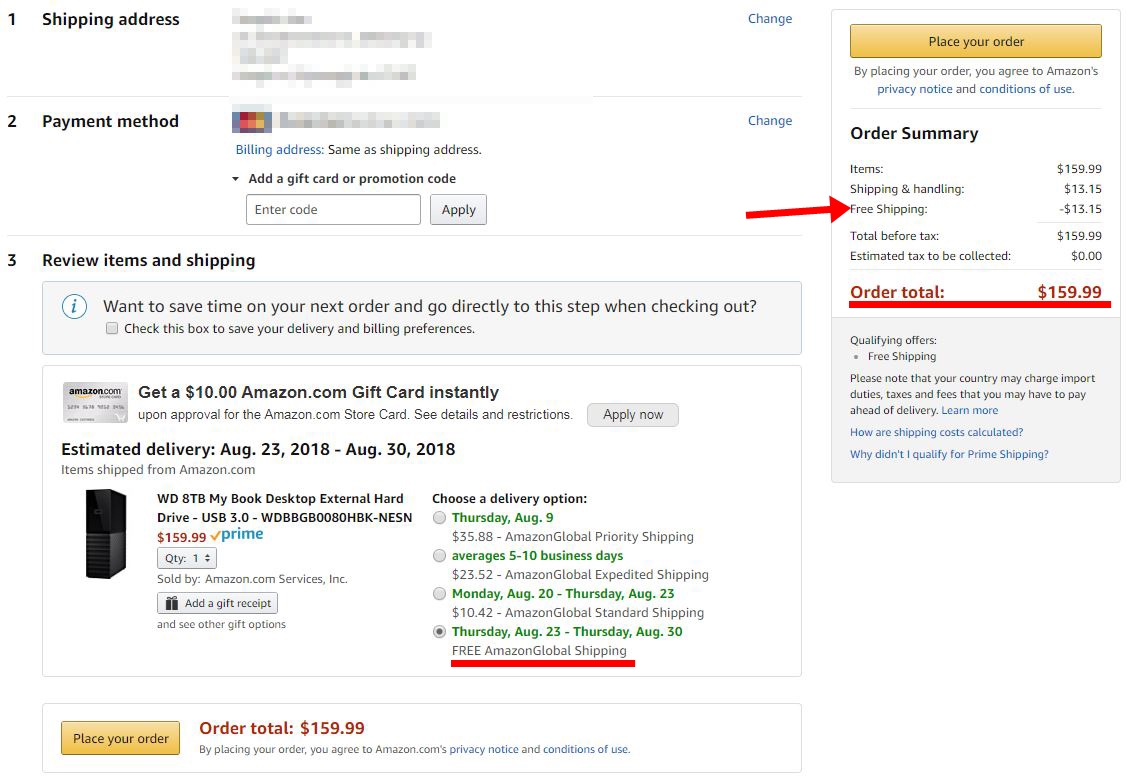The height and width of the screenshot is (784, 1127).
Task: Open the Qty quantity dropdown
Action: click(187, 558)
